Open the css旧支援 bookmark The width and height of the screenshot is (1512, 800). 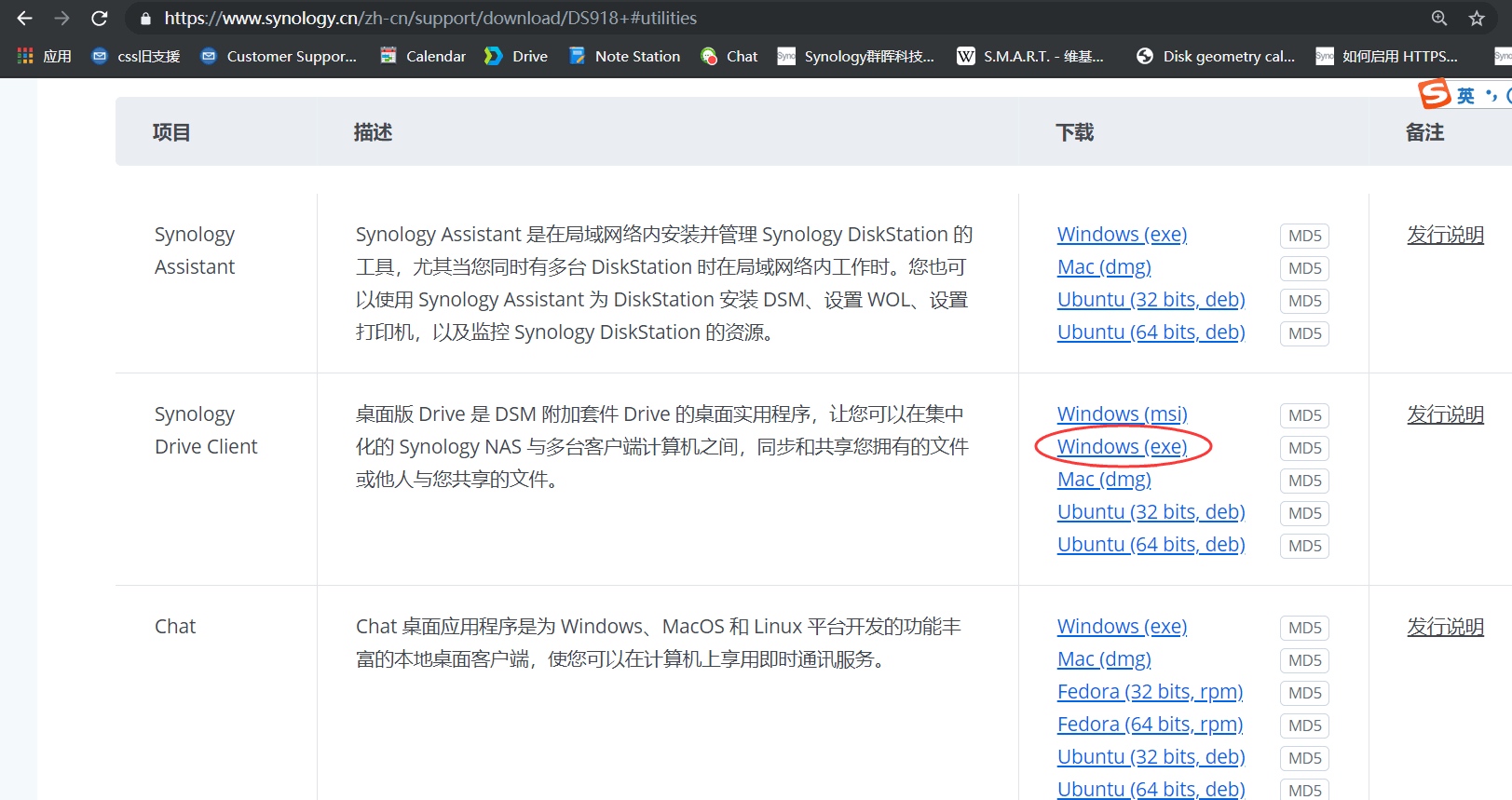136,56
